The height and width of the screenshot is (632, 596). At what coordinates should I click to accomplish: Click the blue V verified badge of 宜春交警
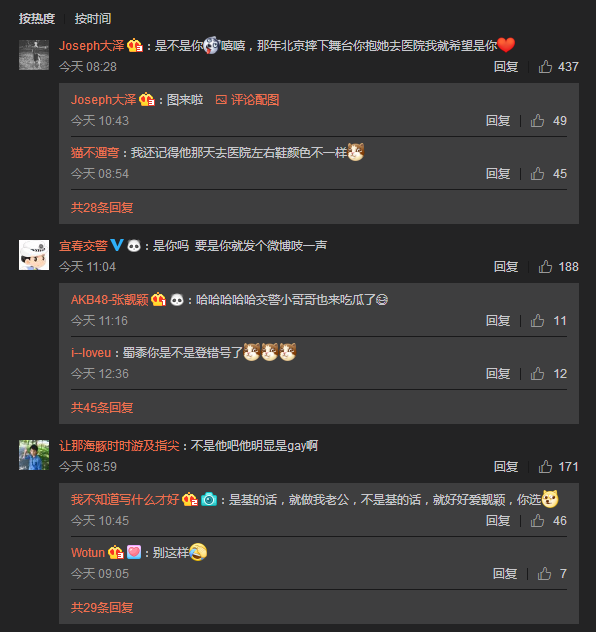click(116, 245)
